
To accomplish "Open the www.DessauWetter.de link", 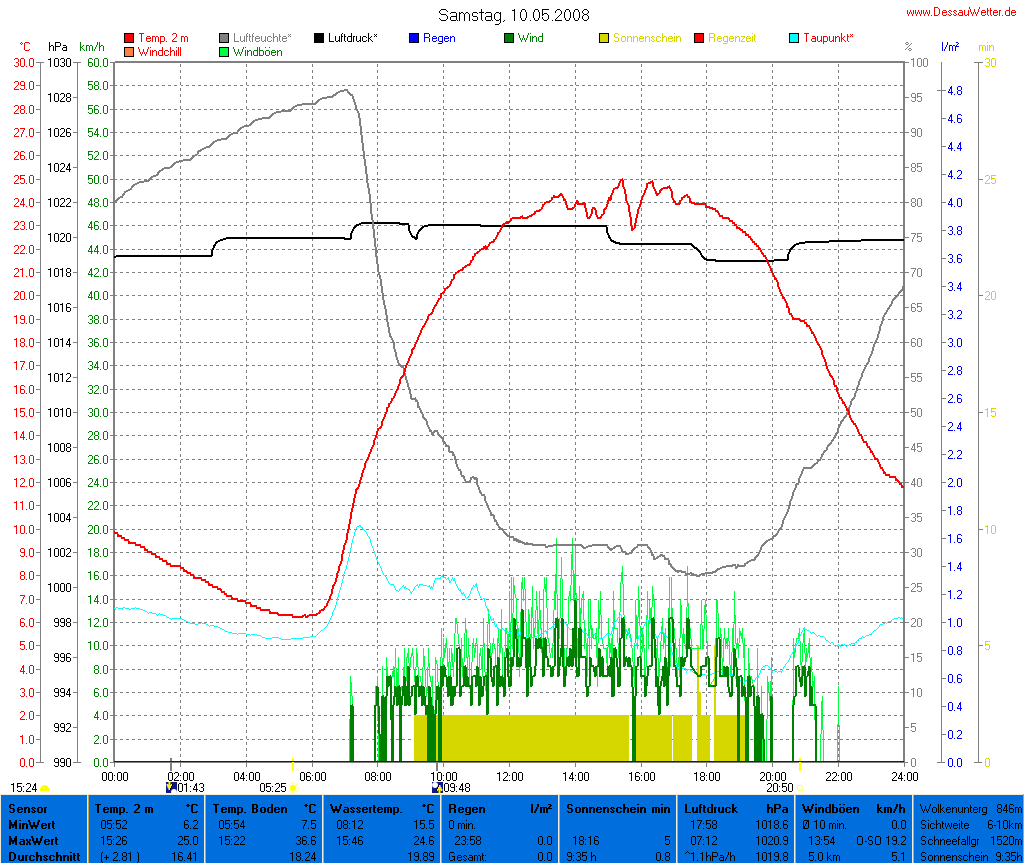I will [x=961, y=12].
